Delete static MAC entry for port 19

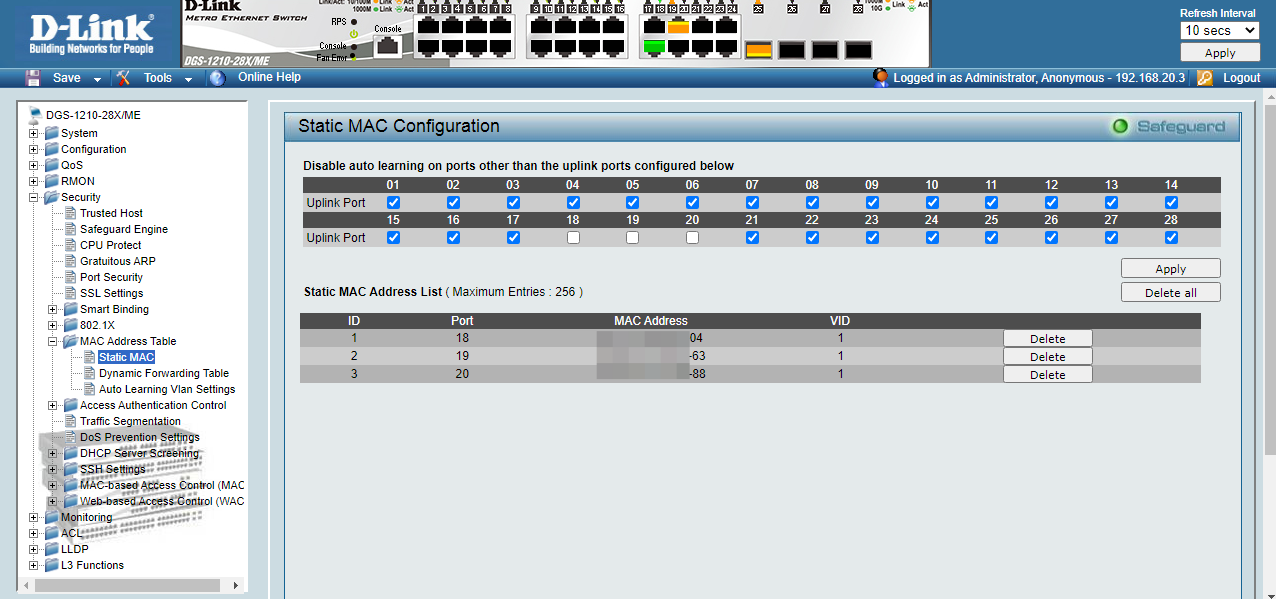tap(1048, 356)
